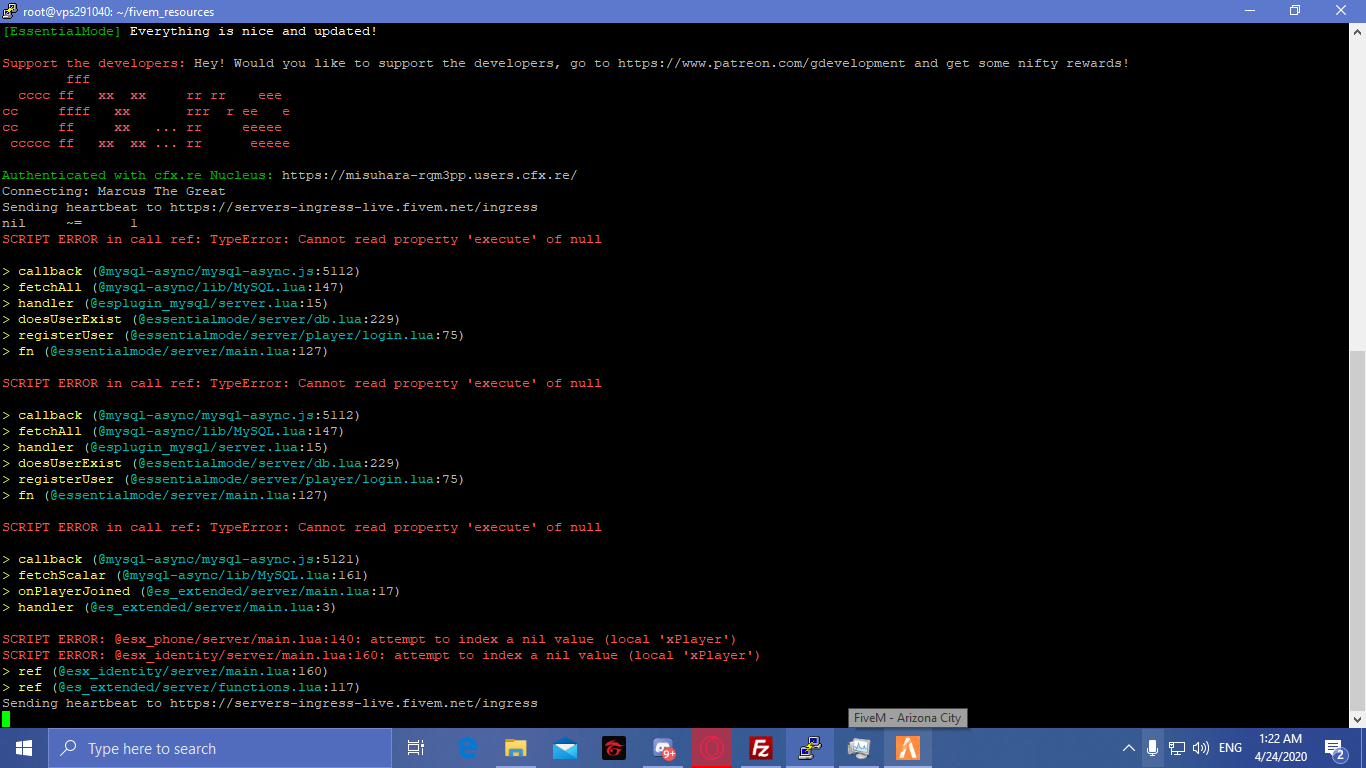Click the terminal scrollbar down arrow

(x=1357, y=719)
